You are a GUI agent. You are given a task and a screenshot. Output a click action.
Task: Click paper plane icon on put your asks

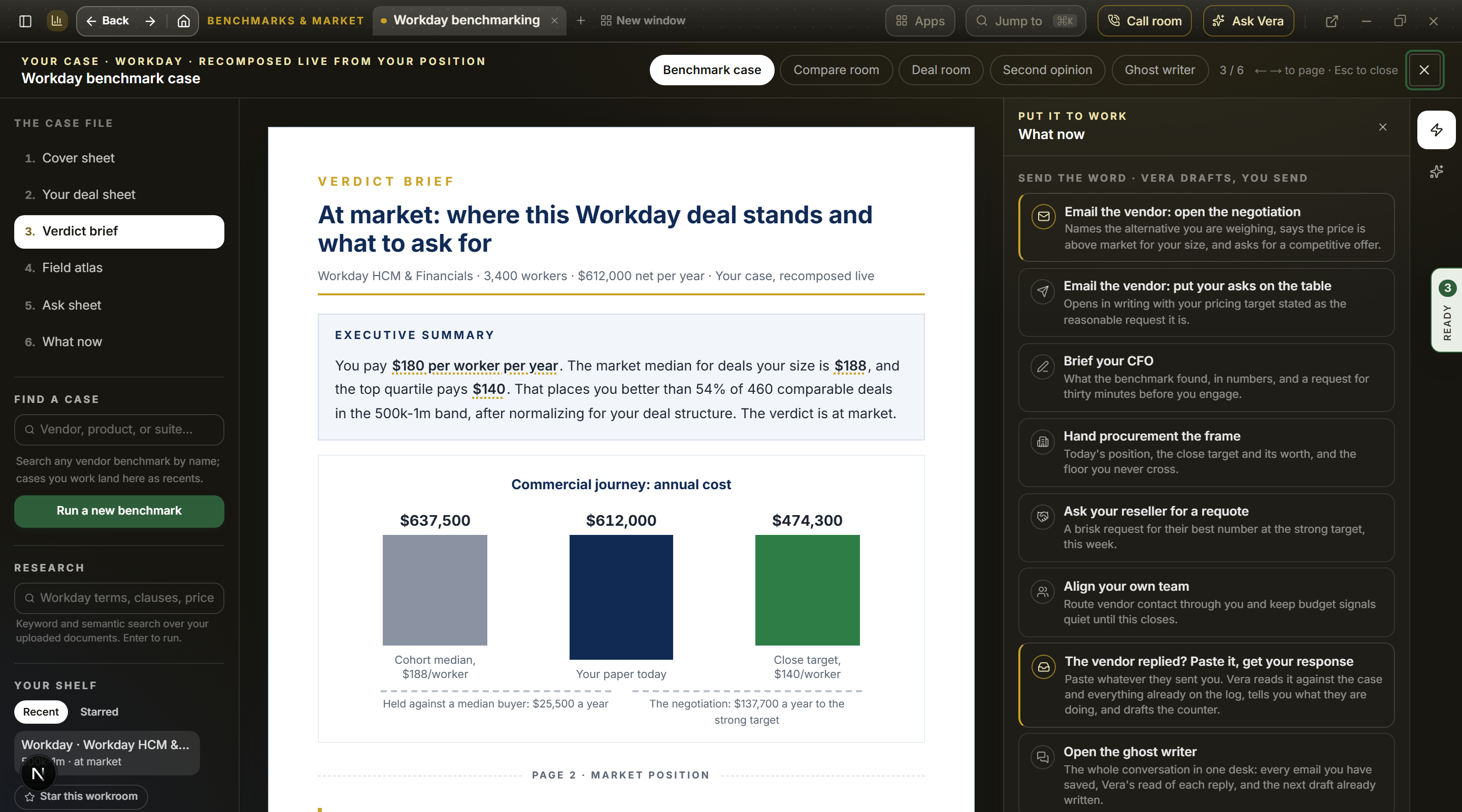1043,292
